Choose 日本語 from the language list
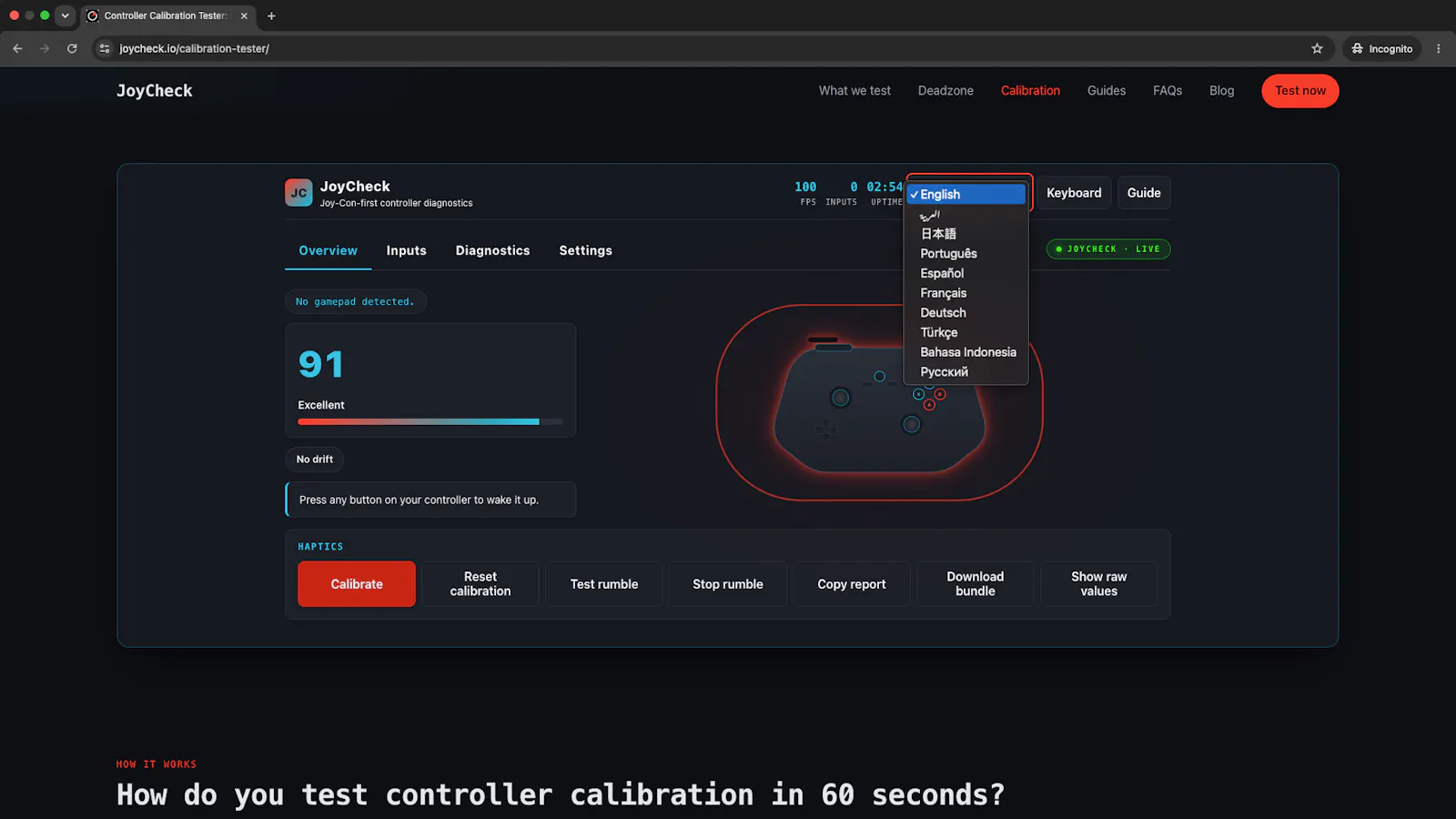 (966, 234)
